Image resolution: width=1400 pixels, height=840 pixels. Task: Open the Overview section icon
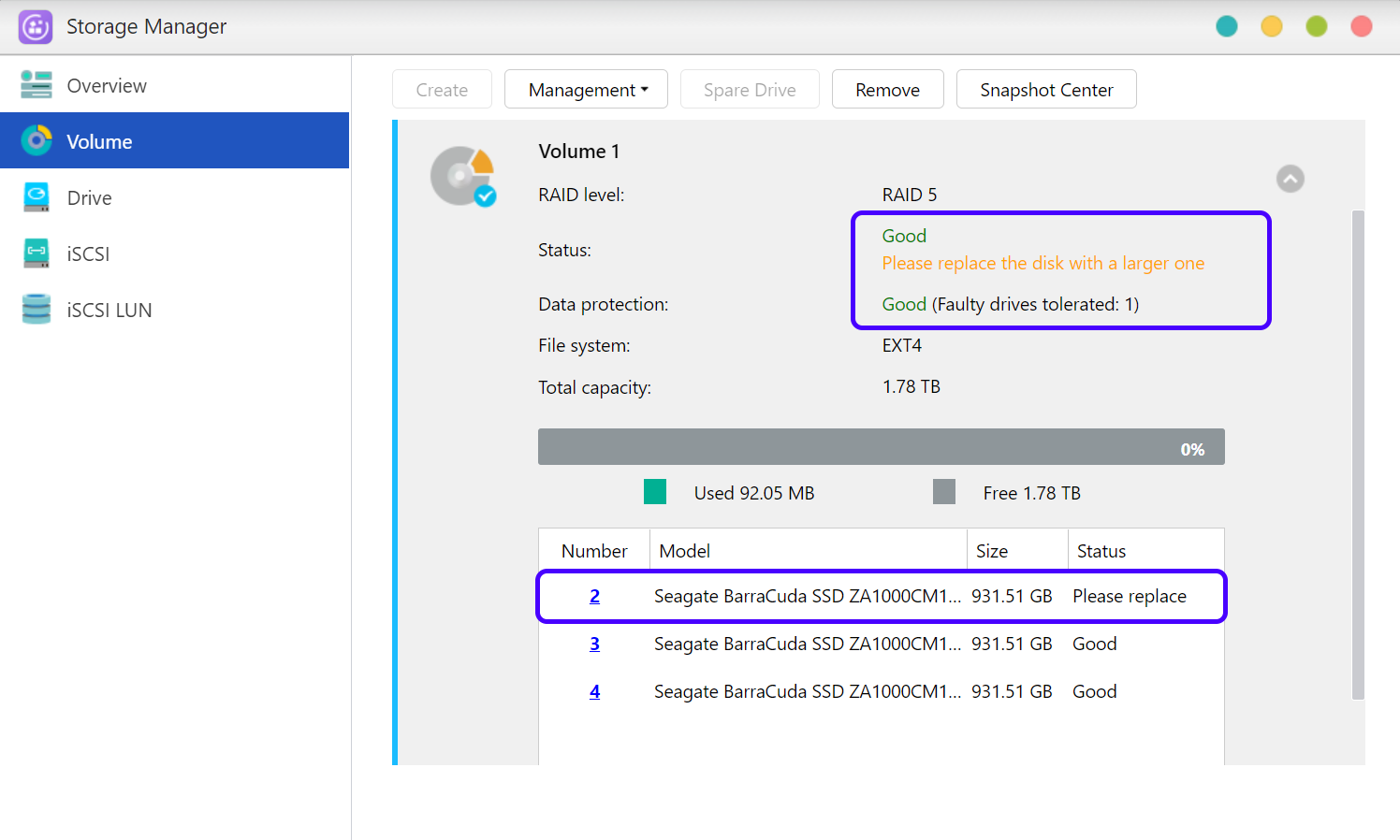pos(36,85)
